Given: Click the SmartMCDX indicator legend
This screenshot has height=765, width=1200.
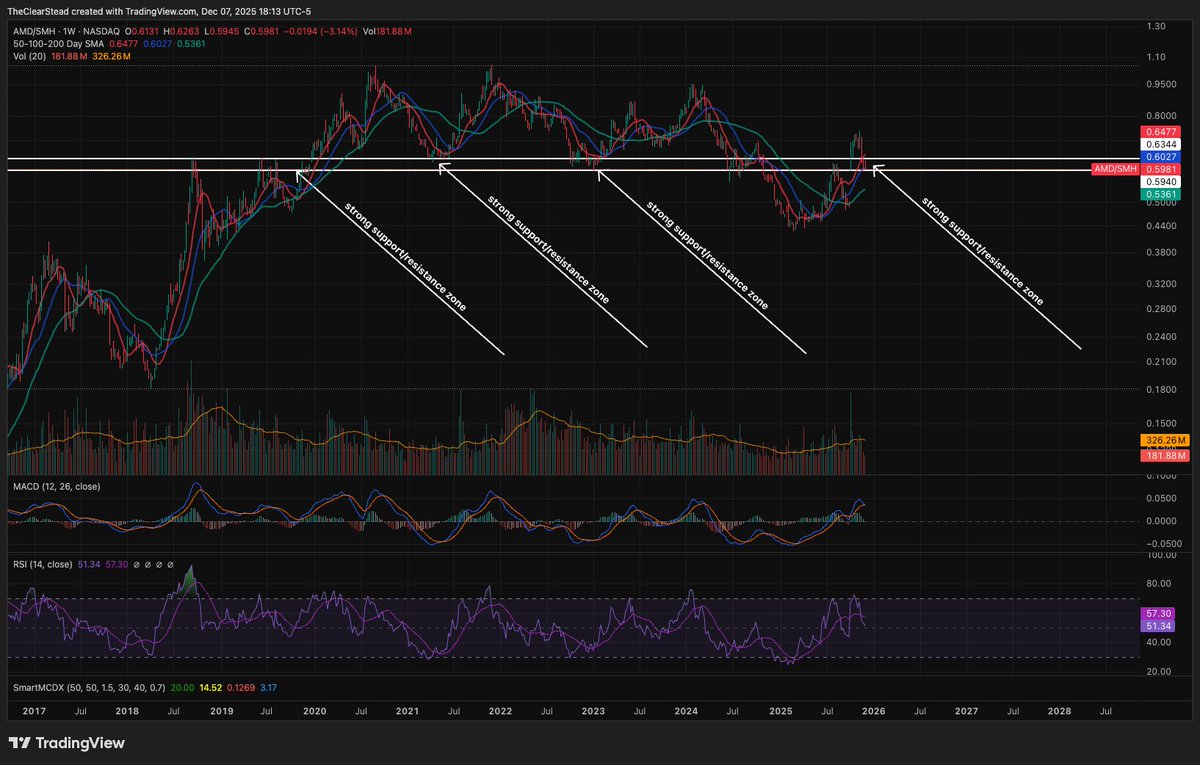Looking at the screenshot, I should (x=90, y=688).
